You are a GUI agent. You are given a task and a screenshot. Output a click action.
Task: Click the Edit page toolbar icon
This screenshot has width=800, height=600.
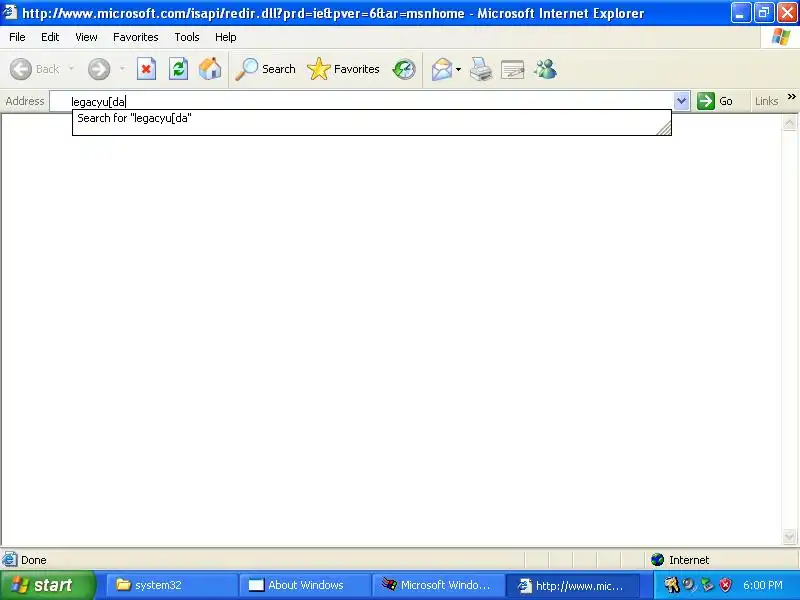coord(513,69)
